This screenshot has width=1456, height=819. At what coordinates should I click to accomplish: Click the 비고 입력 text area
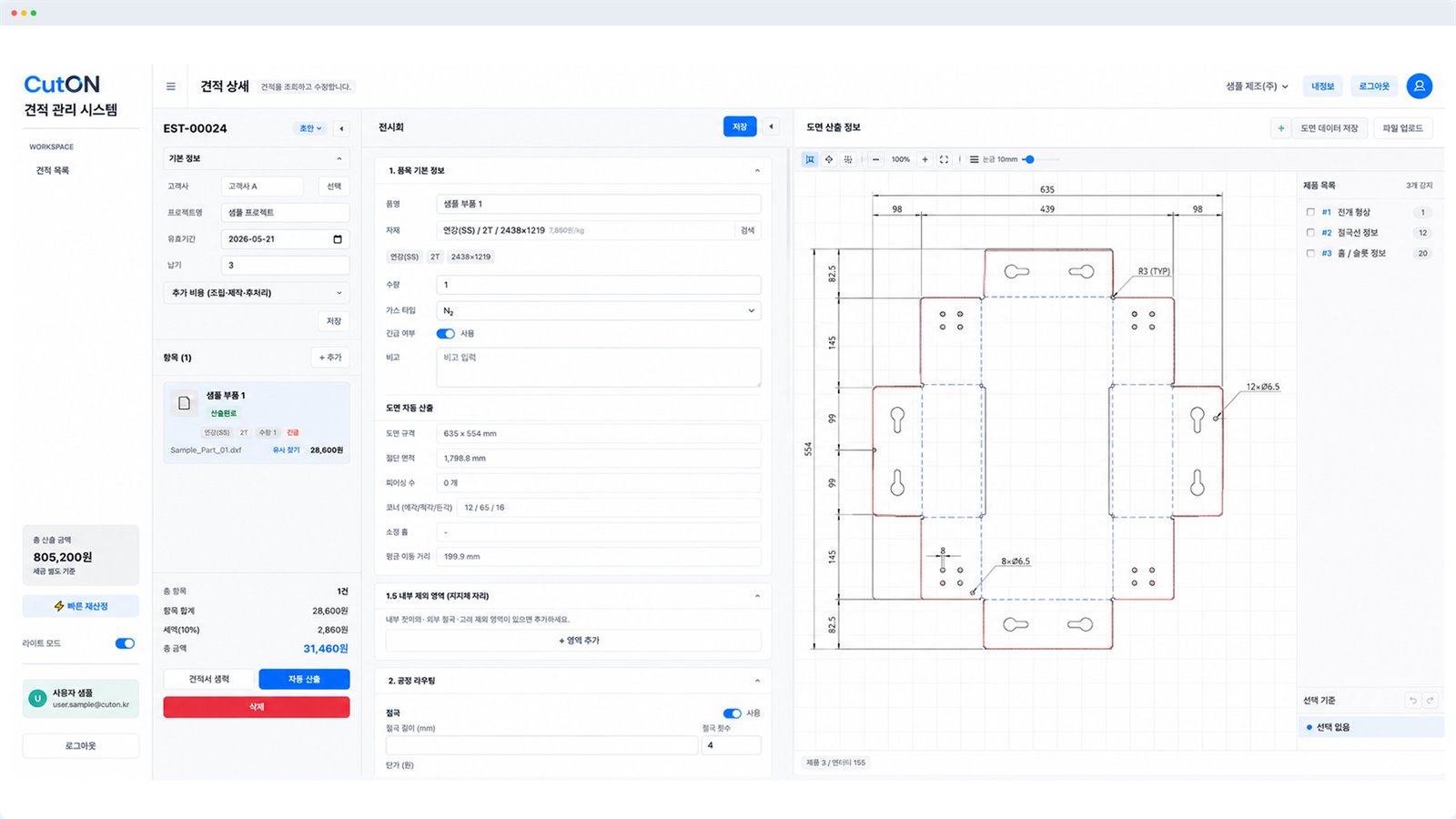pos(599,368)
